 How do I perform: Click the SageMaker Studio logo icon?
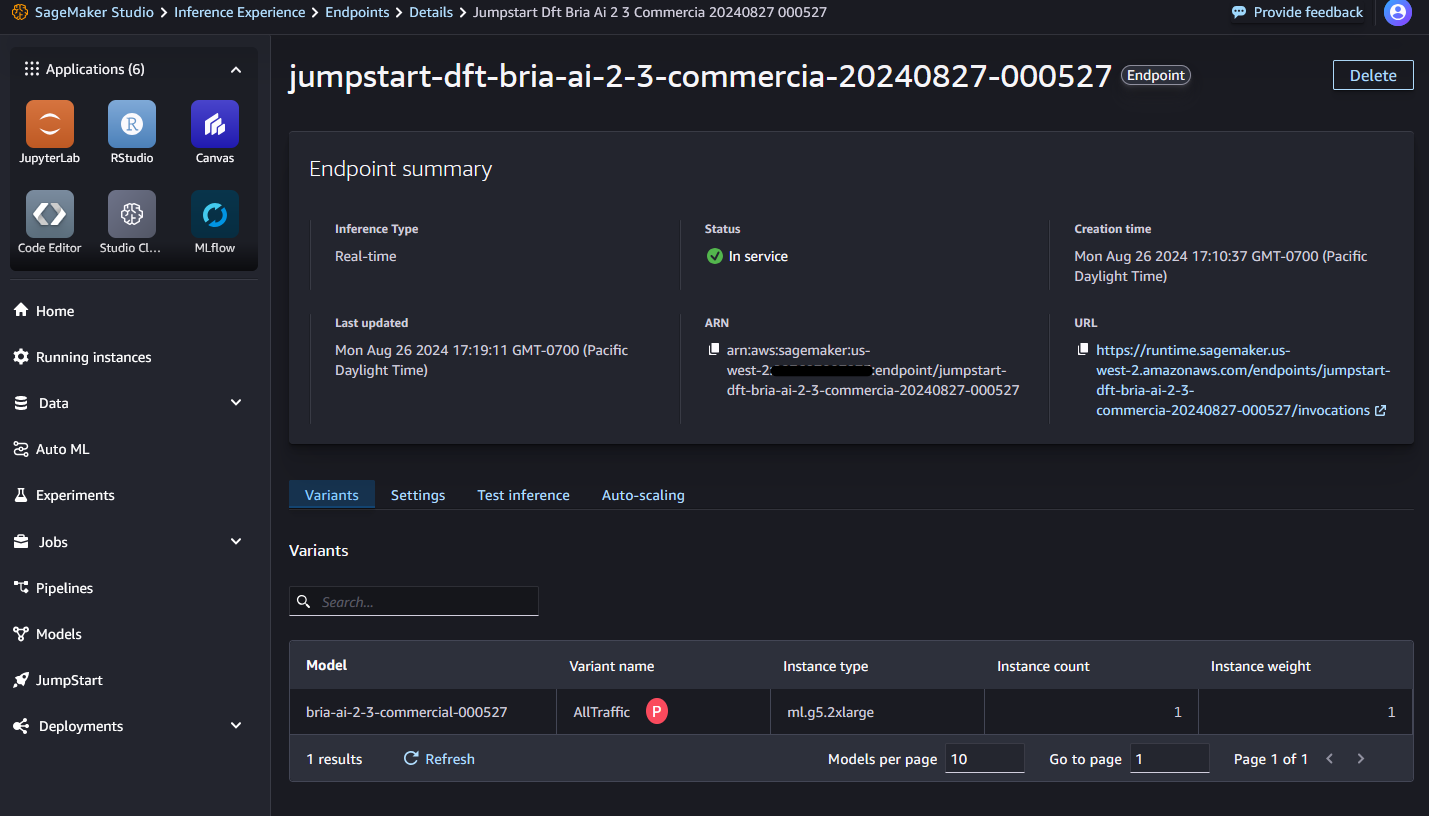(x=19, y=12)
